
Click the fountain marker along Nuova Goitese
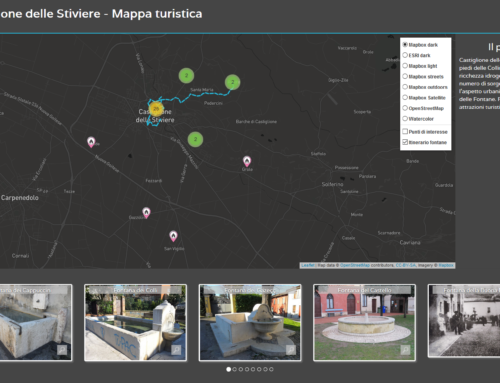91,142
